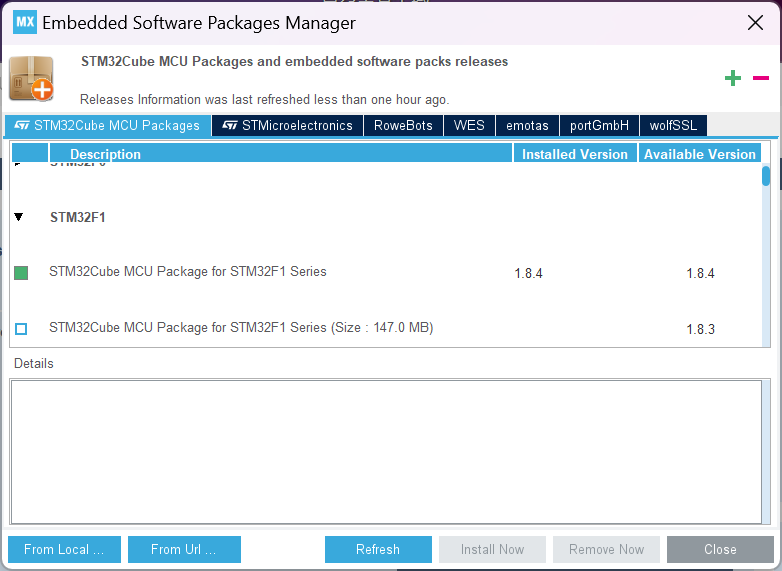Screen dimensions: 782x571
Task: Close the dialog with the X button
Action: pos(756,22)
